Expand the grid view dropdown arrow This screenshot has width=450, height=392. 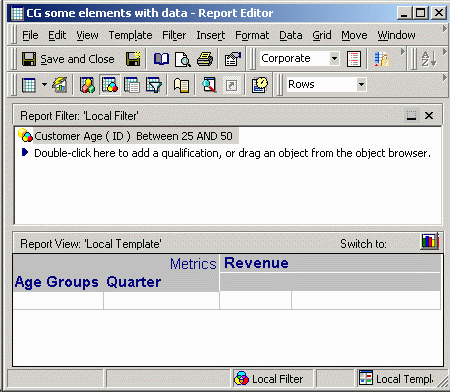[x=44, y=85]
